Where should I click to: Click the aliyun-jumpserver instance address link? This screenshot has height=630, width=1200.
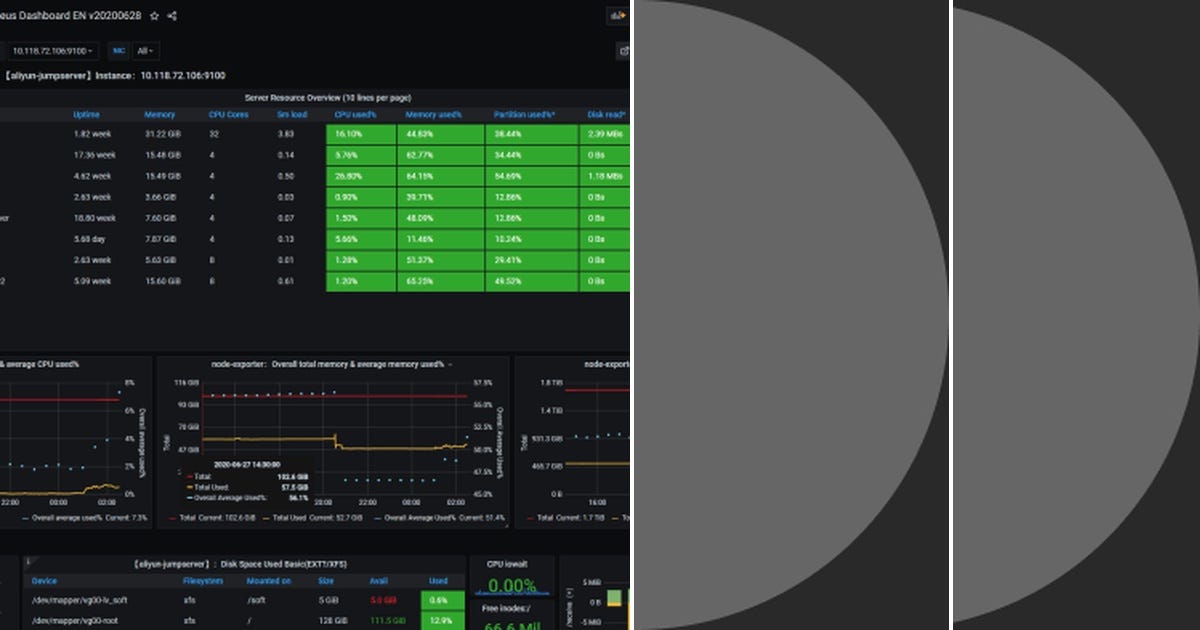coord(181,75)
